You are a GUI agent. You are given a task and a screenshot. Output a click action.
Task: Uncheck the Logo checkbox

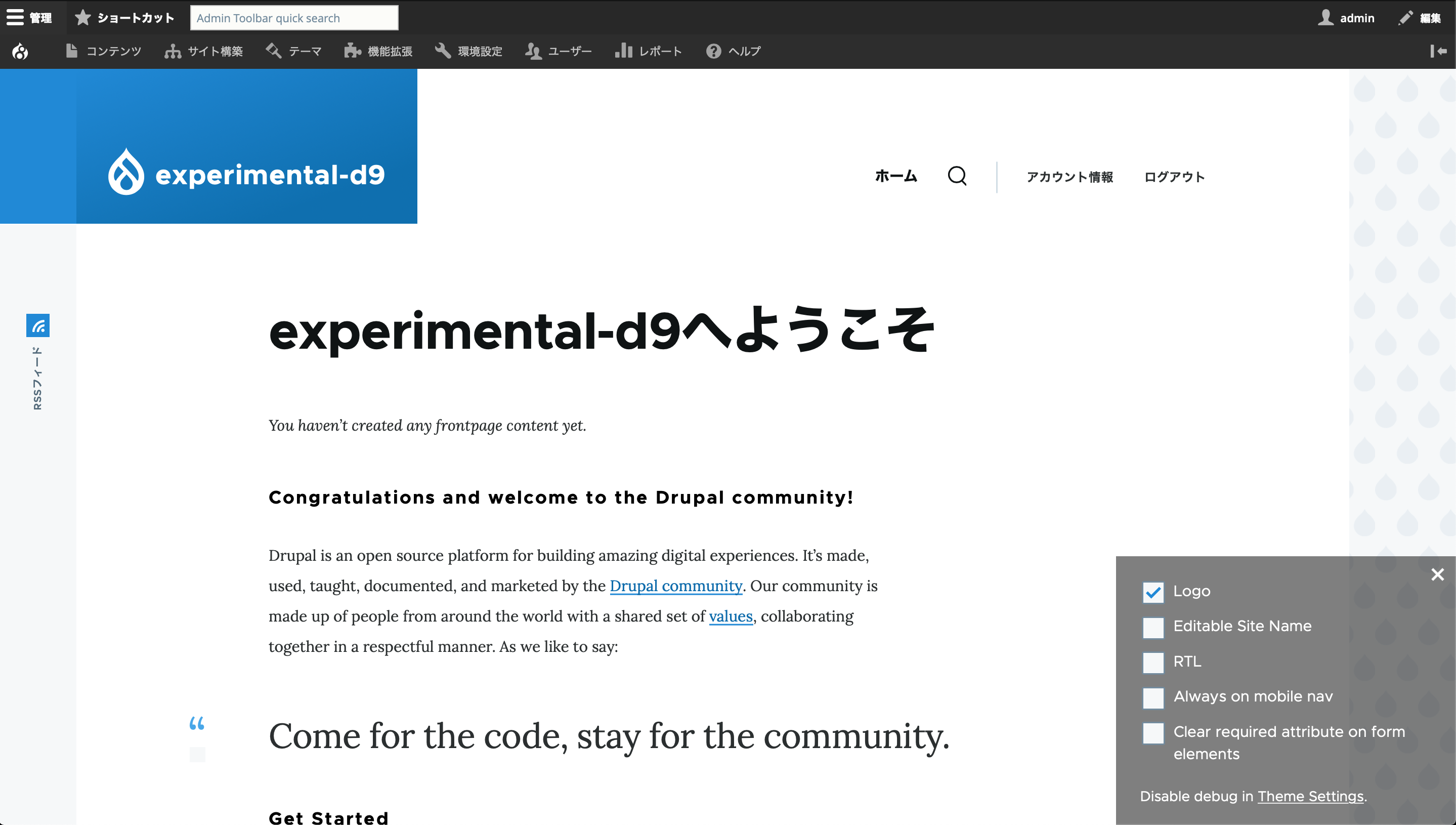[1153, 592]
